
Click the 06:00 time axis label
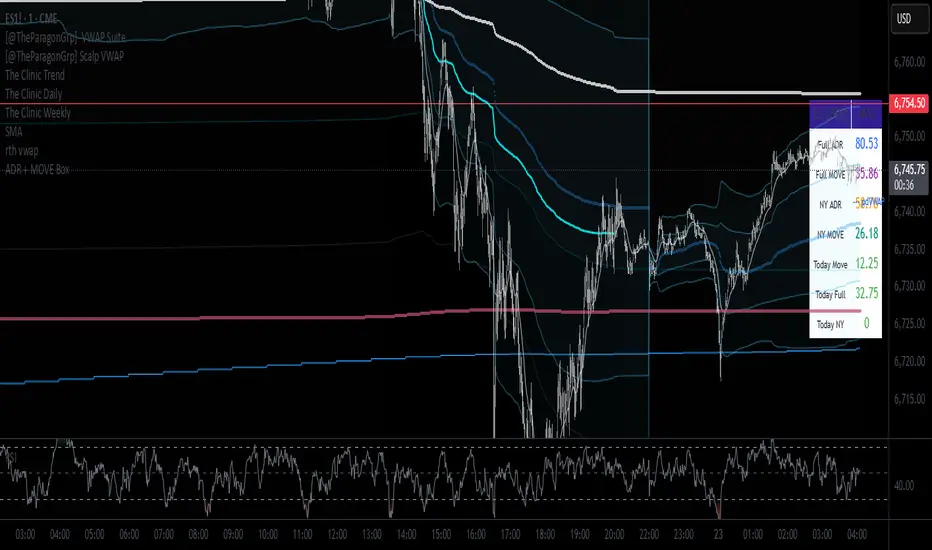tap(129, 534)
